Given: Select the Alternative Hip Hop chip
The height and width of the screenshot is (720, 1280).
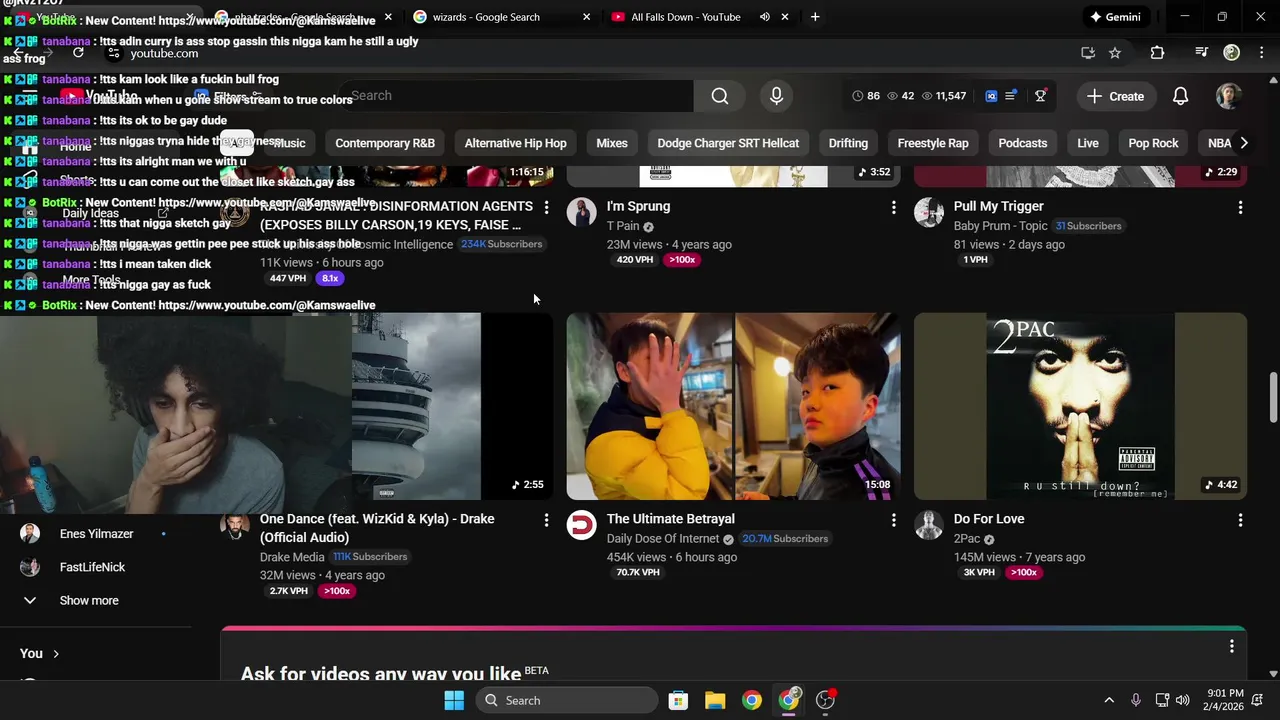Looking at the screenshot, I should (x=515, y=143).
